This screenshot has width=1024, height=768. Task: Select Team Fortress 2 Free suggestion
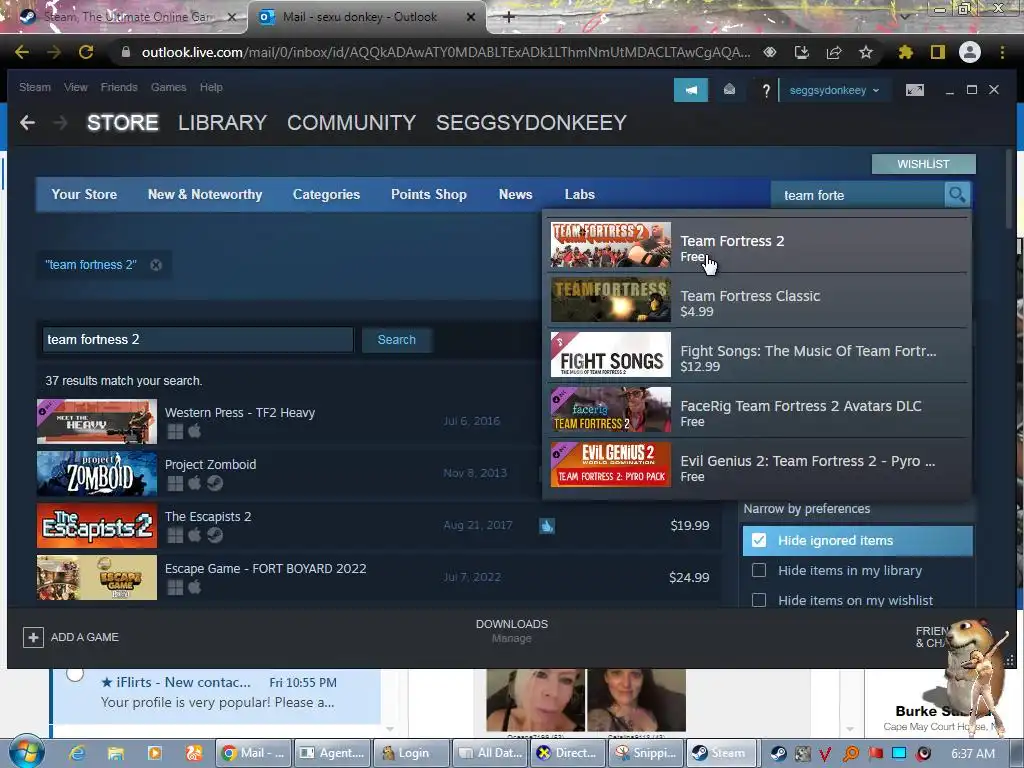[758, 246]
